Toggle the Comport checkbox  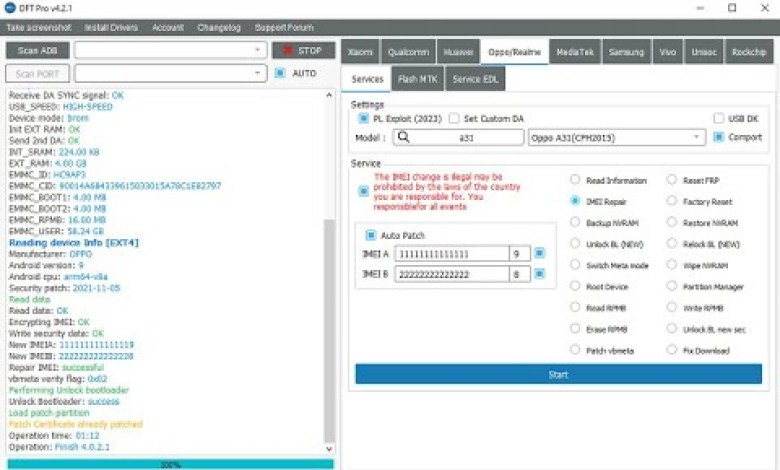(718, 137)
